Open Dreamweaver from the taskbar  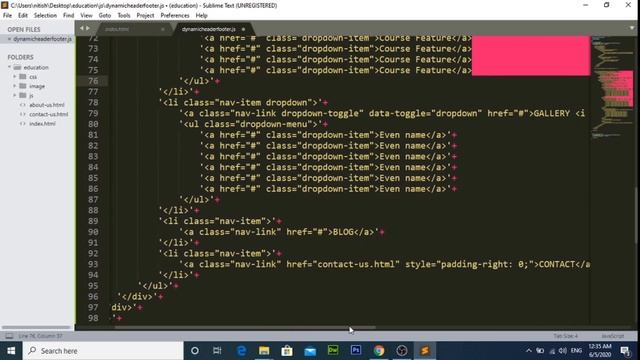tap(333, 351)
